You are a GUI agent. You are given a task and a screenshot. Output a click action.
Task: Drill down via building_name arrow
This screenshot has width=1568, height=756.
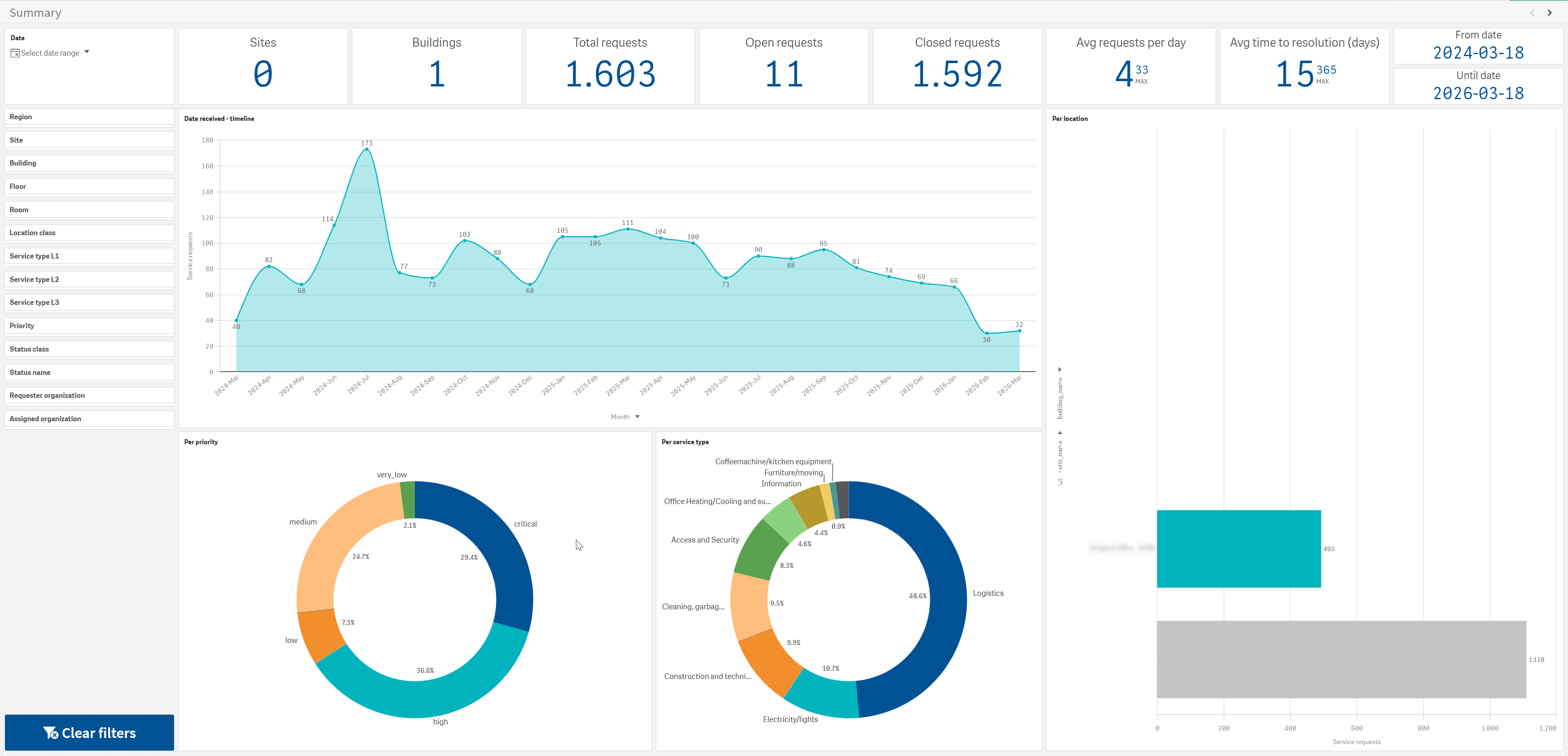(1060, 370)
